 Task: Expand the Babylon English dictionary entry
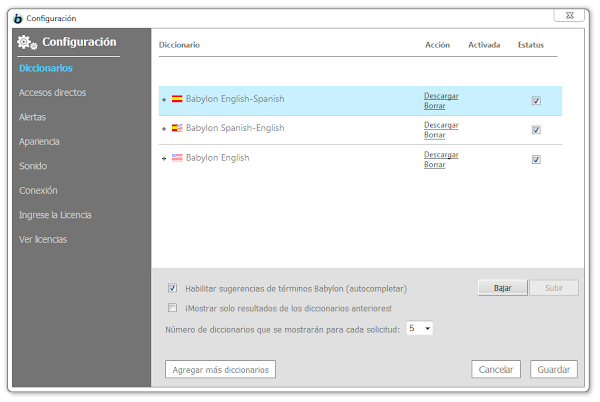164,158
